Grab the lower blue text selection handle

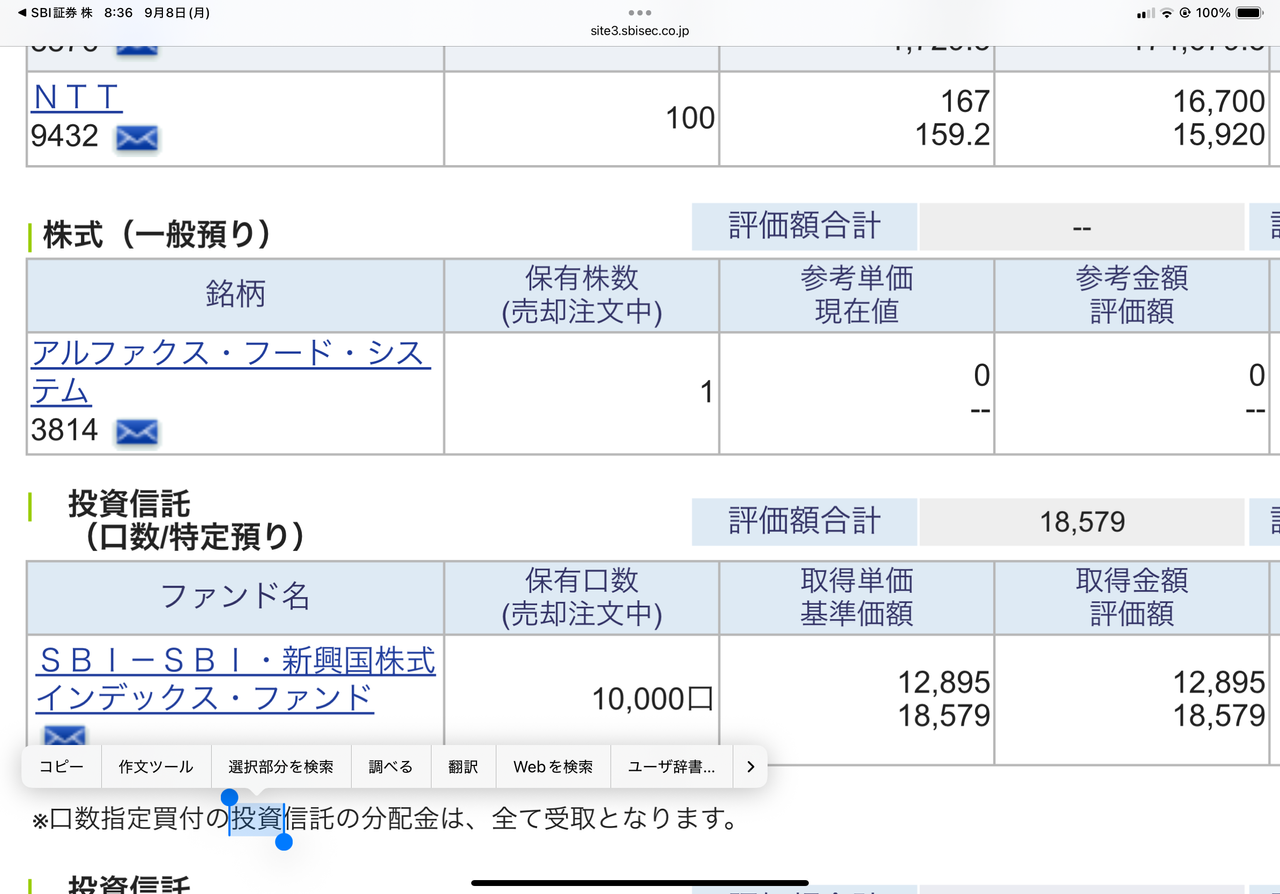click(x=284, y=843)
